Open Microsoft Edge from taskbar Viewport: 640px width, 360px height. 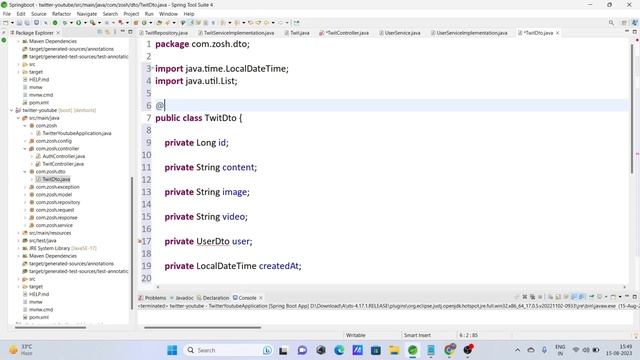tap(339, 350)
